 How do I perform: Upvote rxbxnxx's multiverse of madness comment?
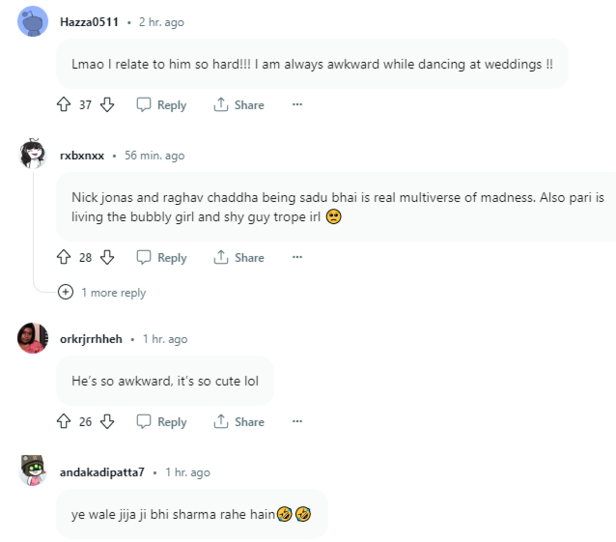pyautogui.click(x=64, y=258)
